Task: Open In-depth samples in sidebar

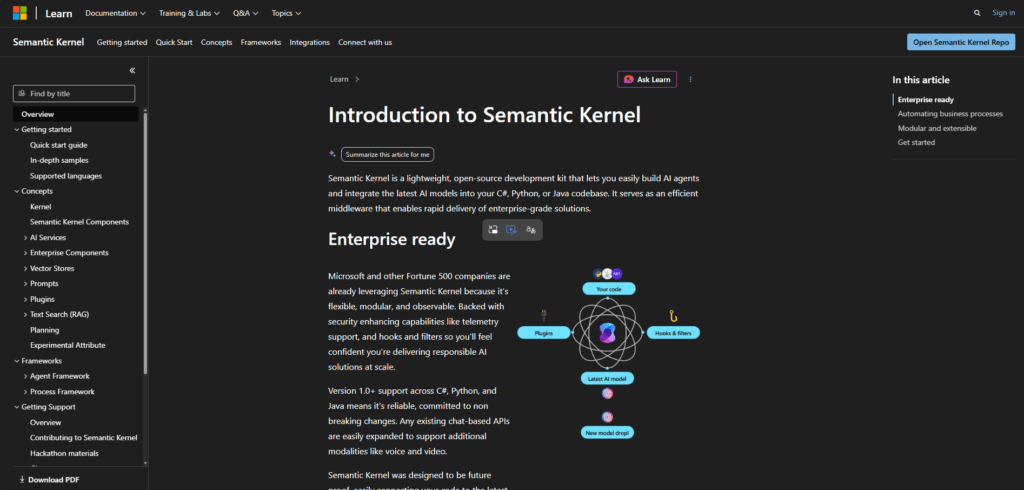Action: tap(59, 160)
